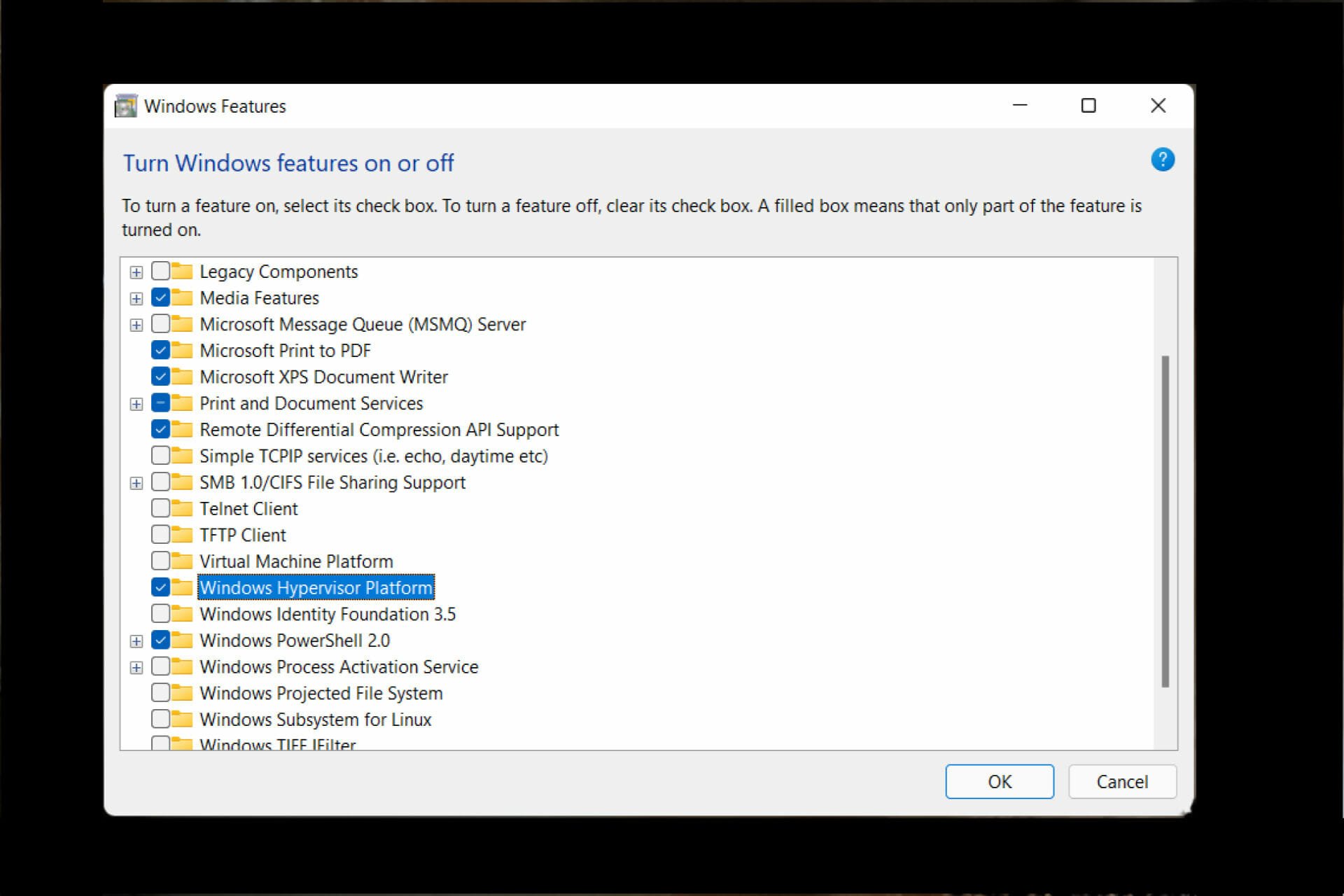Select the TFTP Client label
The width and height of the screenshot is (1344, 896).
tap(243, 535)
